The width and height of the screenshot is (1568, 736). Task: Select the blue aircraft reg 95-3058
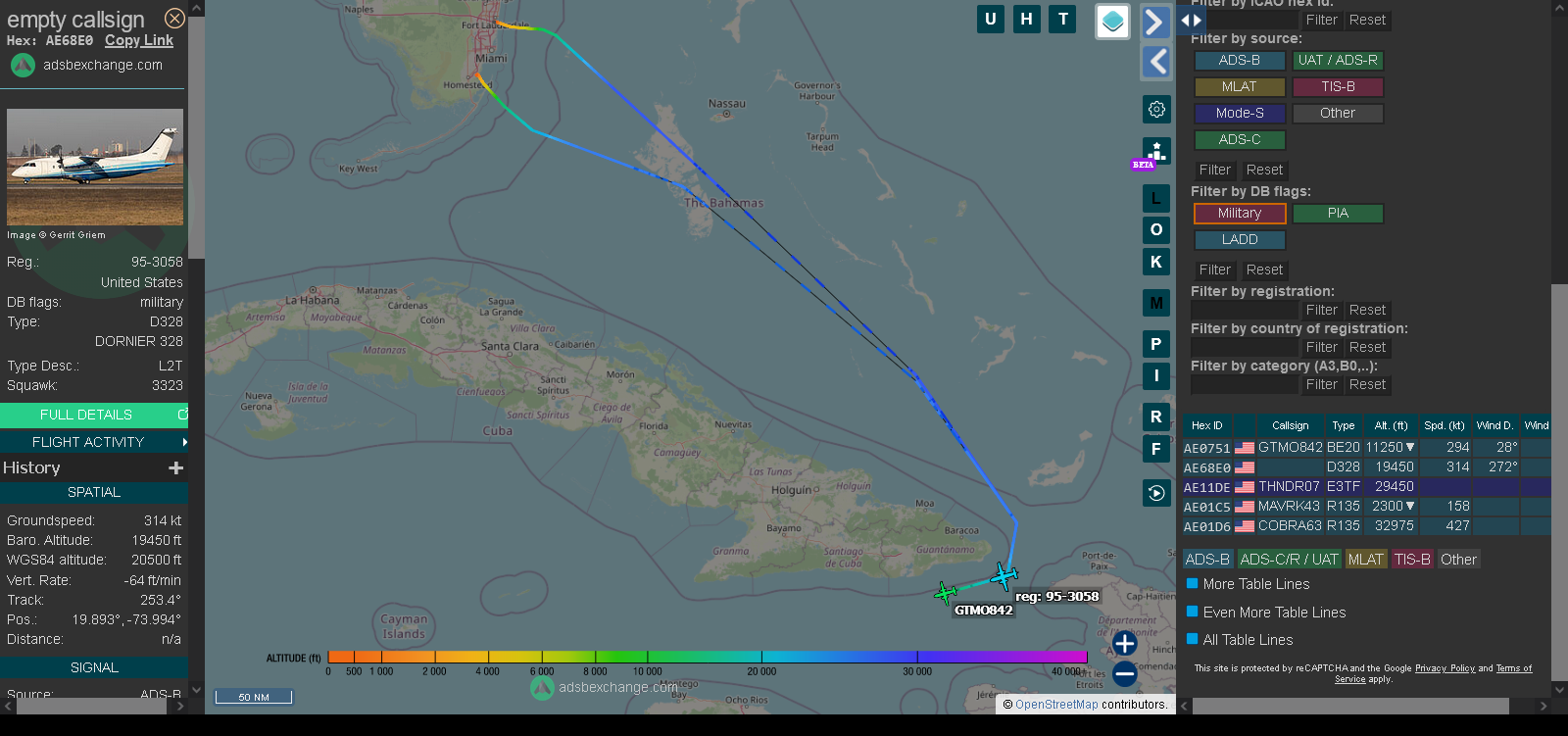[1004, 576]
